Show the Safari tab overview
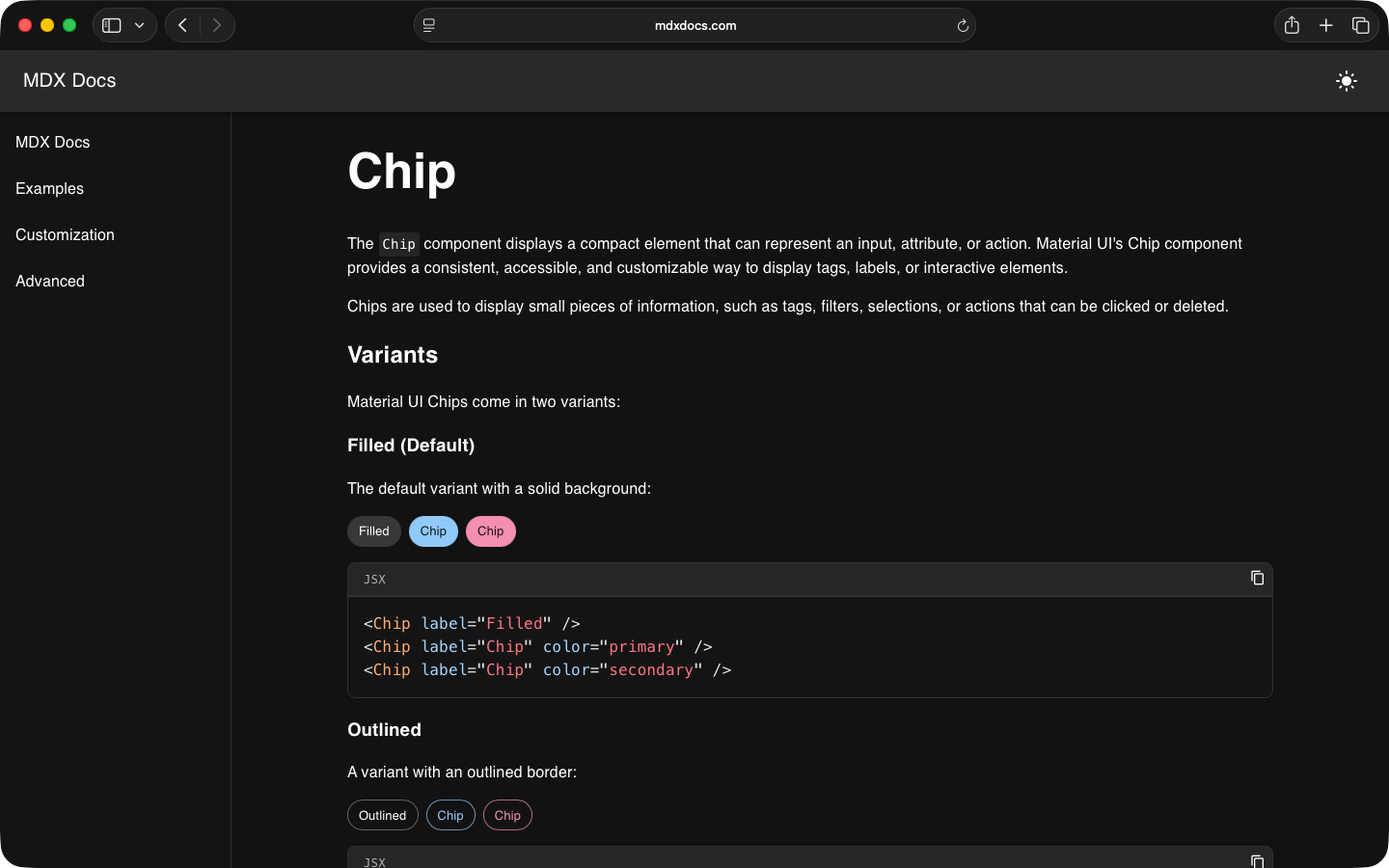Viewport: 1389px width, 868px height. (1361, 25)
